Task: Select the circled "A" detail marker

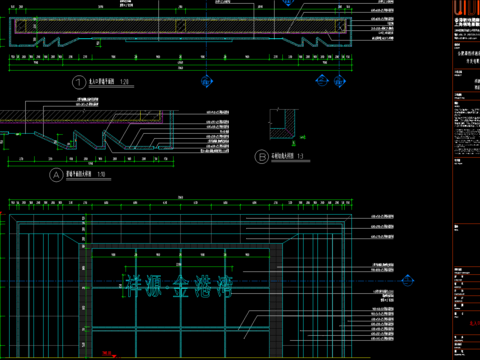Action: pos(56,175)
